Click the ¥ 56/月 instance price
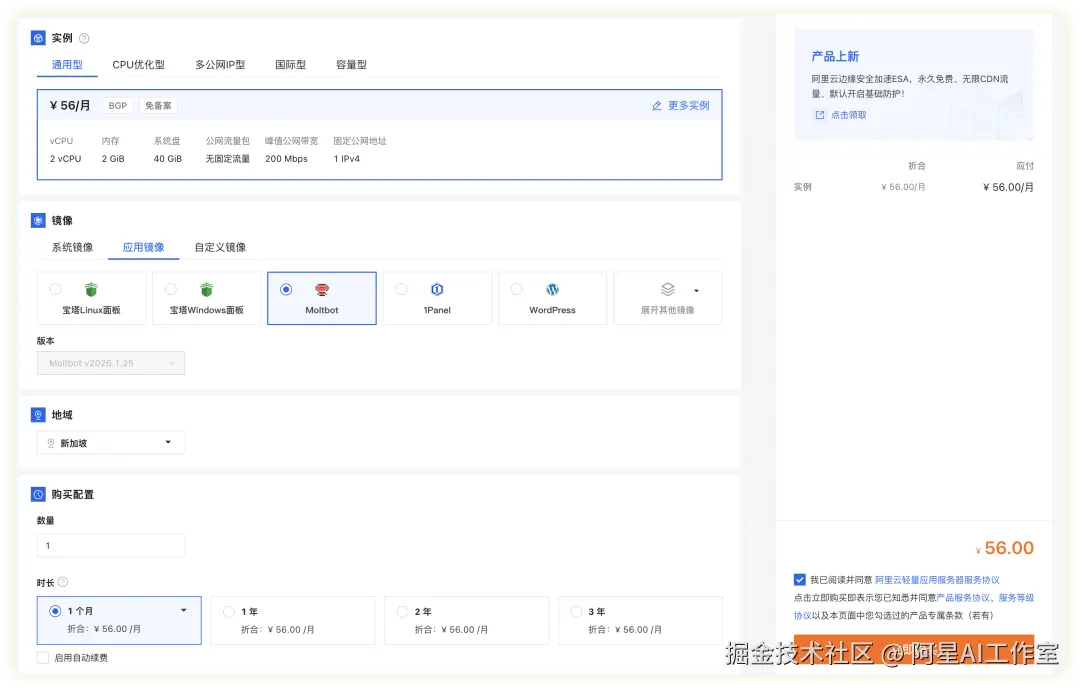This screenshot has height=688, width=1080. coord(70,105)
